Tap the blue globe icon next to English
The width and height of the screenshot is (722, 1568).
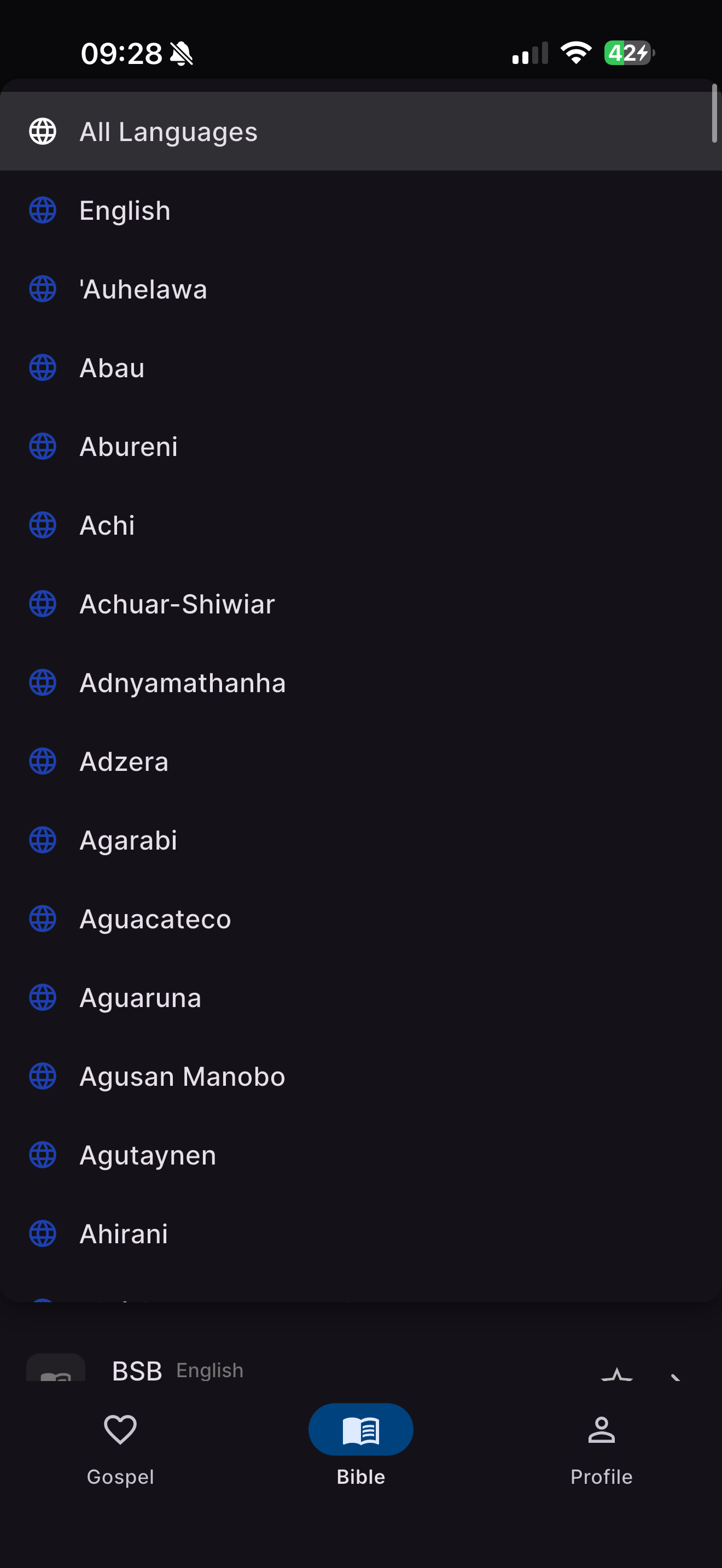[x=43, y=210]
